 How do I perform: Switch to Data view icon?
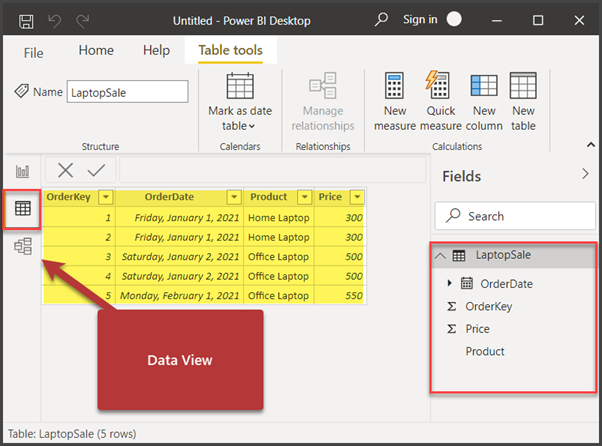click(x=23, y=208)
